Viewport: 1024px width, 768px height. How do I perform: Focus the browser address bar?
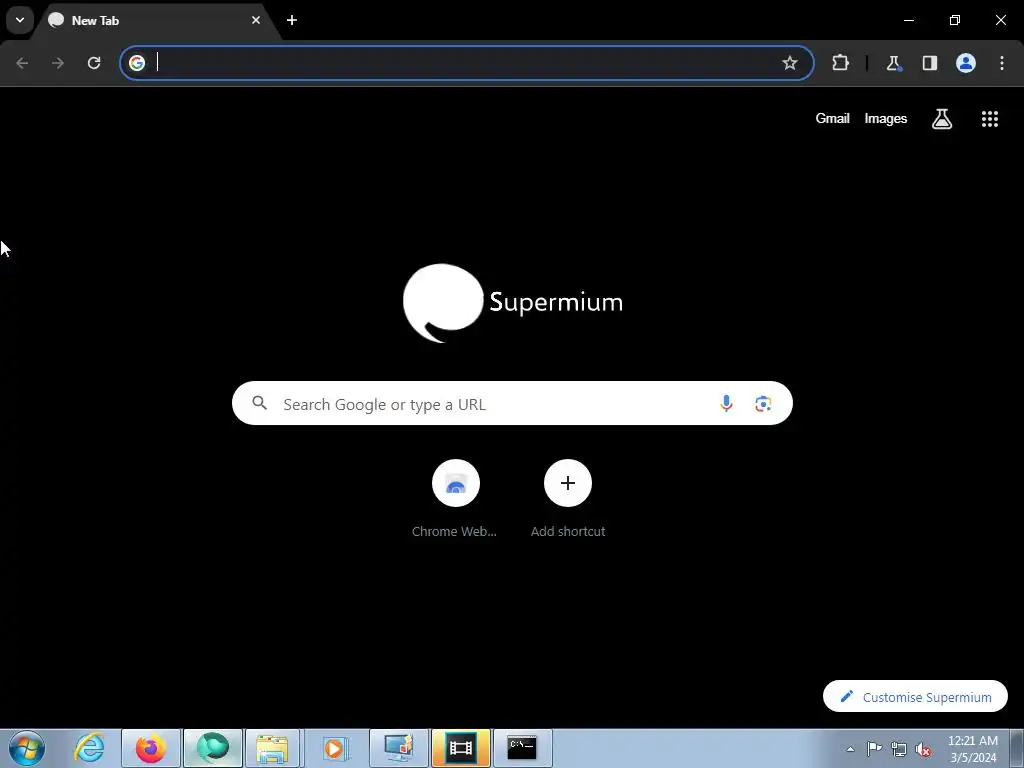(466, 63)
